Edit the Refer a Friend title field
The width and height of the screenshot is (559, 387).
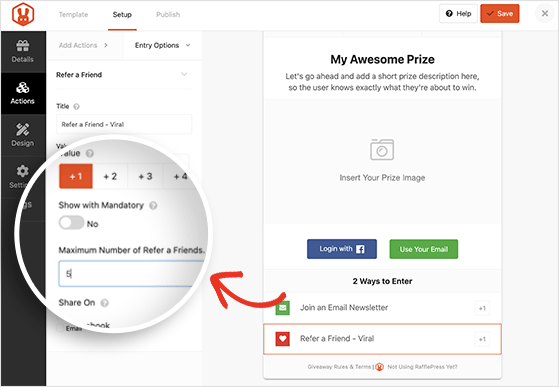pyautogui.click(x=124, y=124)
